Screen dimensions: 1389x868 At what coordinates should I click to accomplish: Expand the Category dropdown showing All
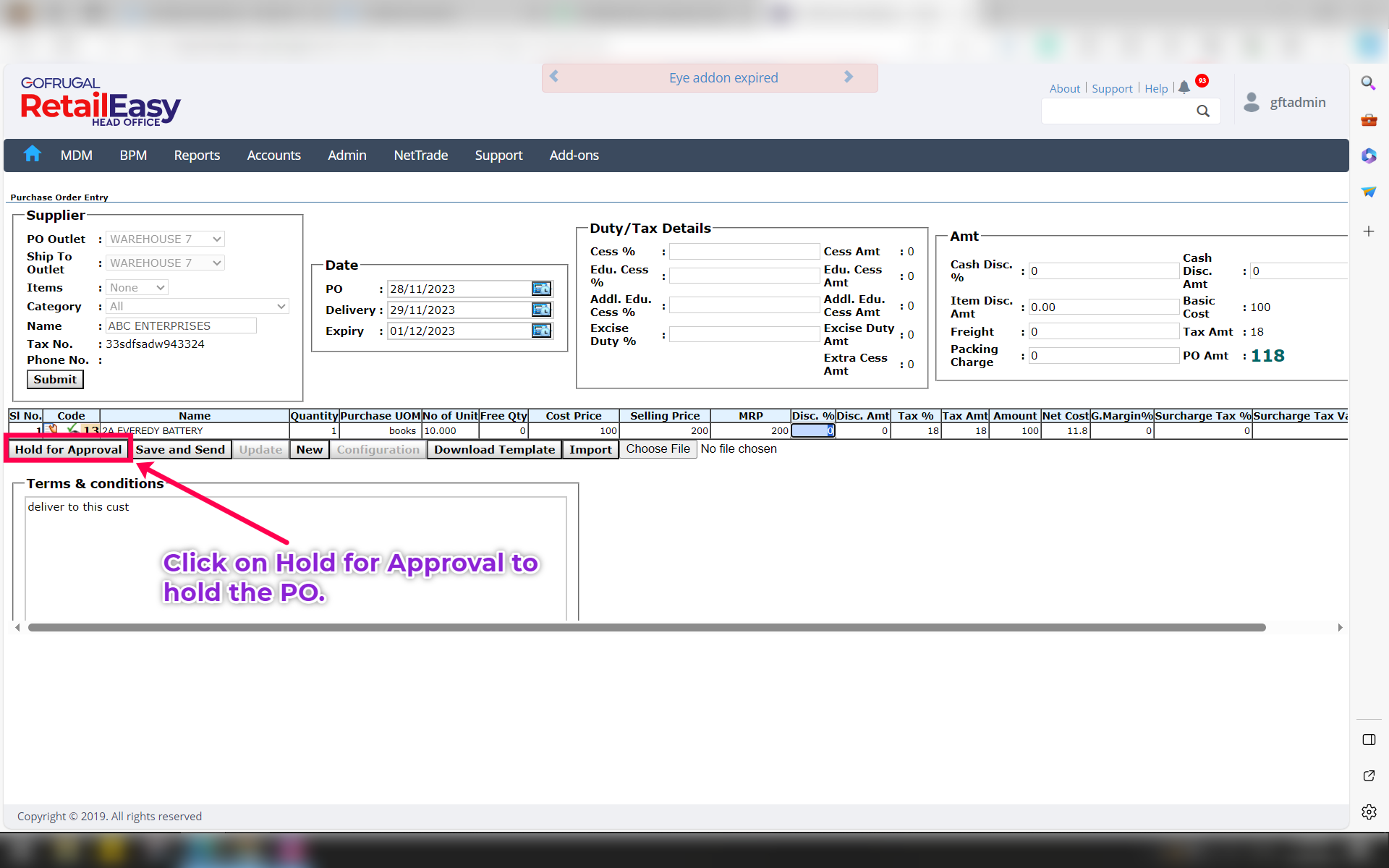(197, 306)
